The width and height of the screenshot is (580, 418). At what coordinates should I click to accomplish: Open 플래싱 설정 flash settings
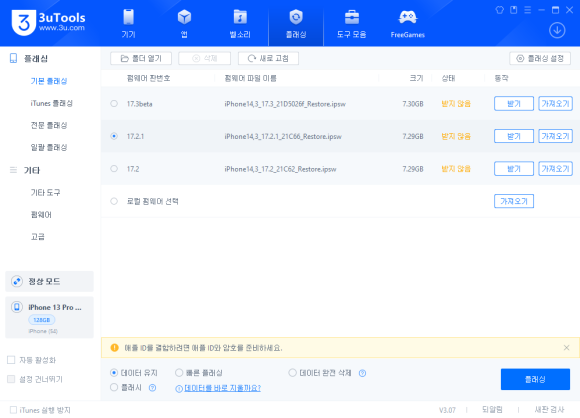point(540,58)
